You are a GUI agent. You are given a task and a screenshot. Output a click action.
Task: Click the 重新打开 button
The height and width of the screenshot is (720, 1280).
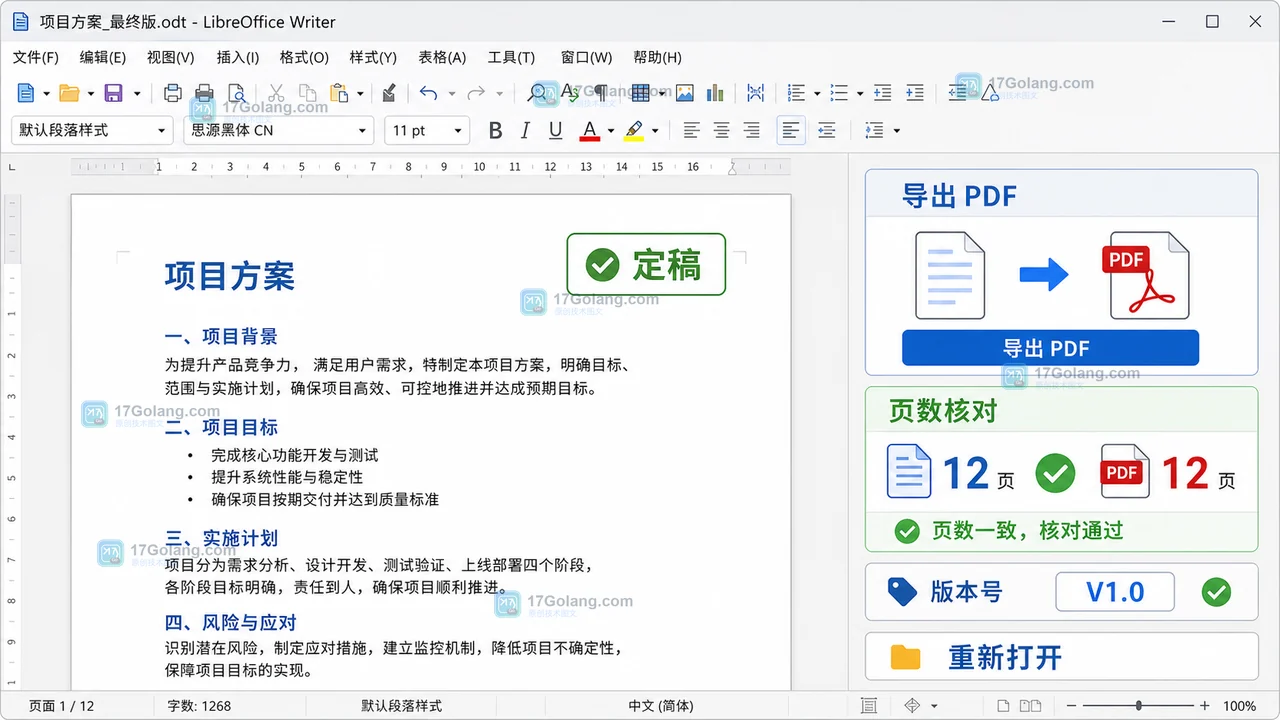[x=1061, y=657]
